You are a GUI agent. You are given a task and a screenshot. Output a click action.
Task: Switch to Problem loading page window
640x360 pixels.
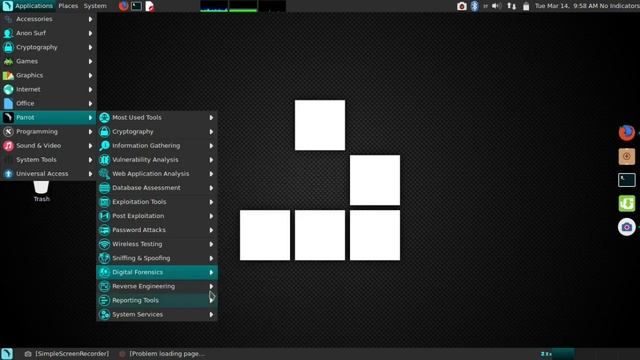coord(162,354)
